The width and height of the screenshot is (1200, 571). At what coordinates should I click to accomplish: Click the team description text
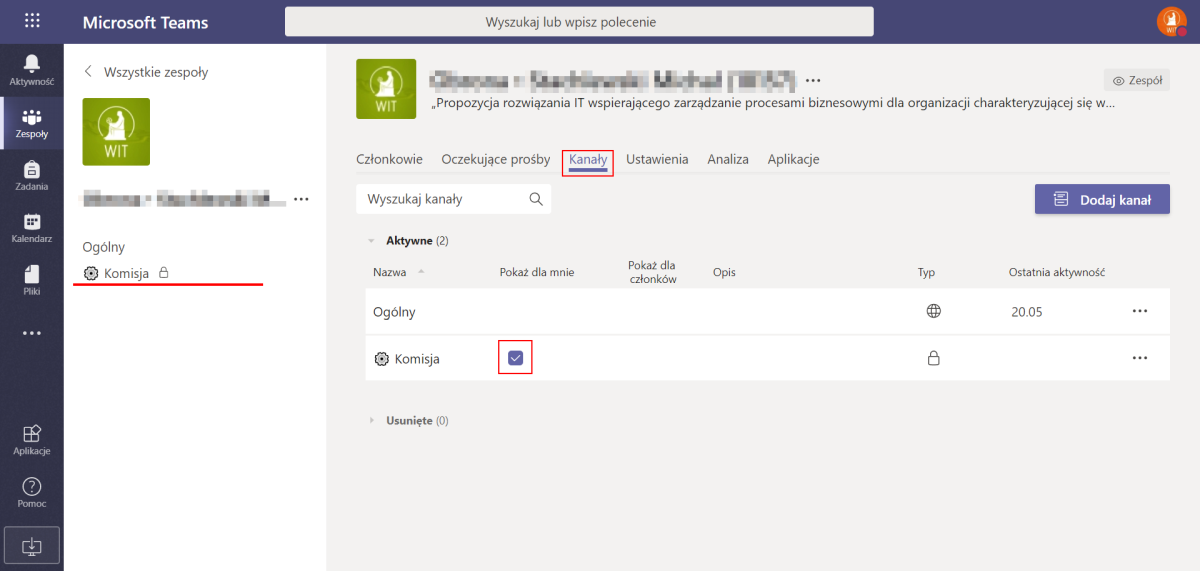[773, 102]
